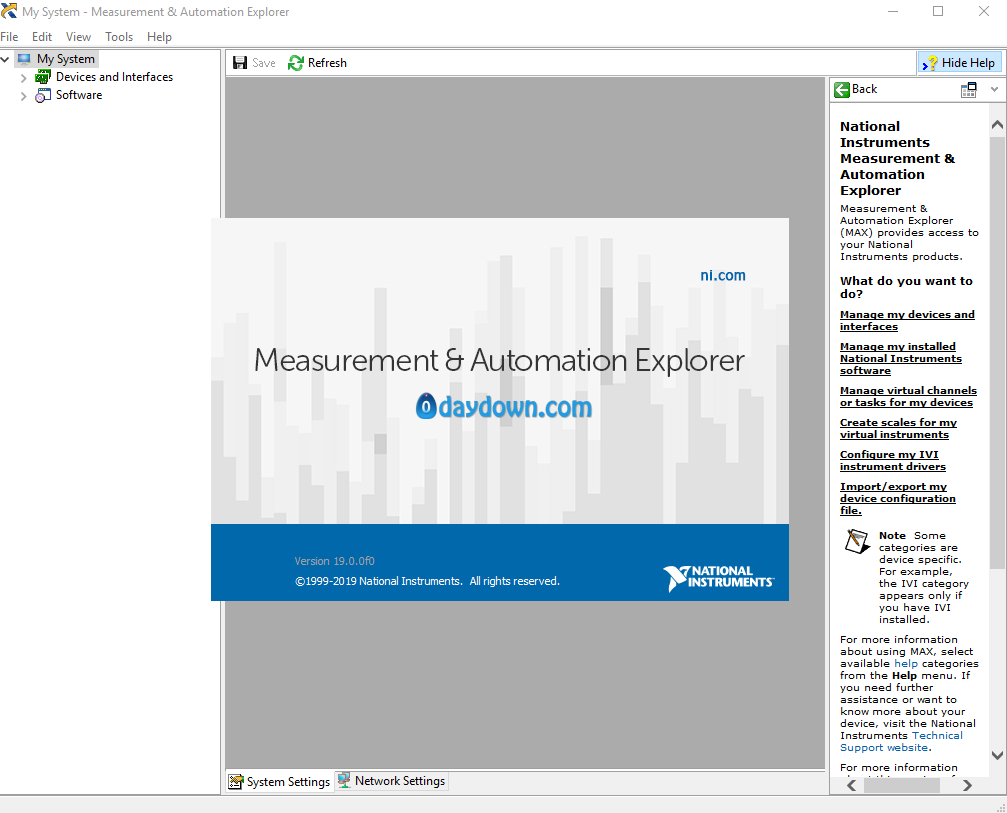Collapse the My System tree node
The width and height of the screenshot is (1007, 813).
[x=5, y=59]
